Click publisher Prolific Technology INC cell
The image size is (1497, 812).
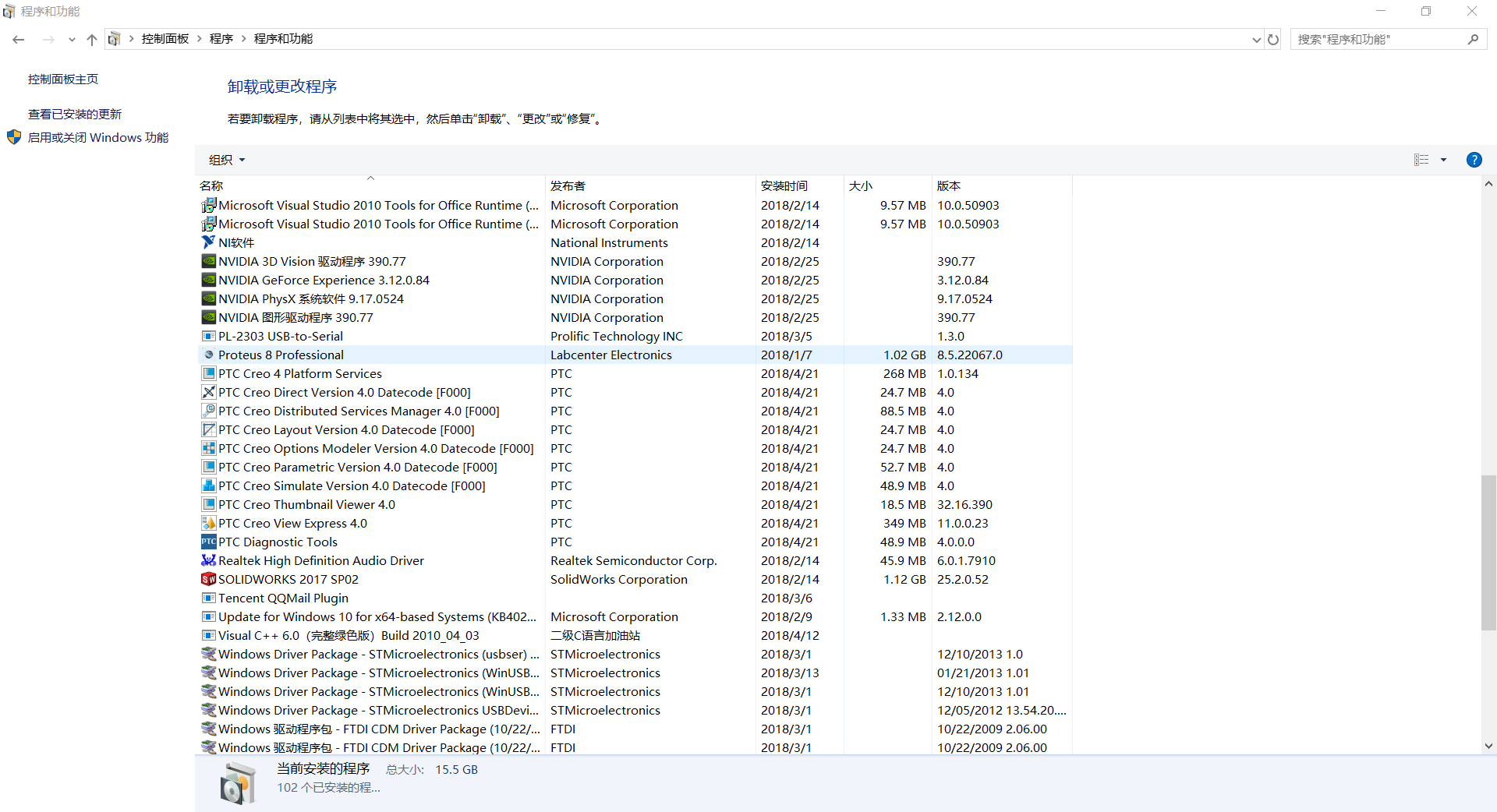tap(616, 336)
